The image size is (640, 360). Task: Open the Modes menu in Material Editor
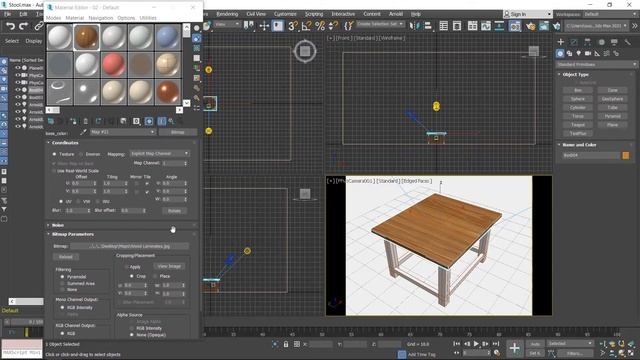click(53, 18)
